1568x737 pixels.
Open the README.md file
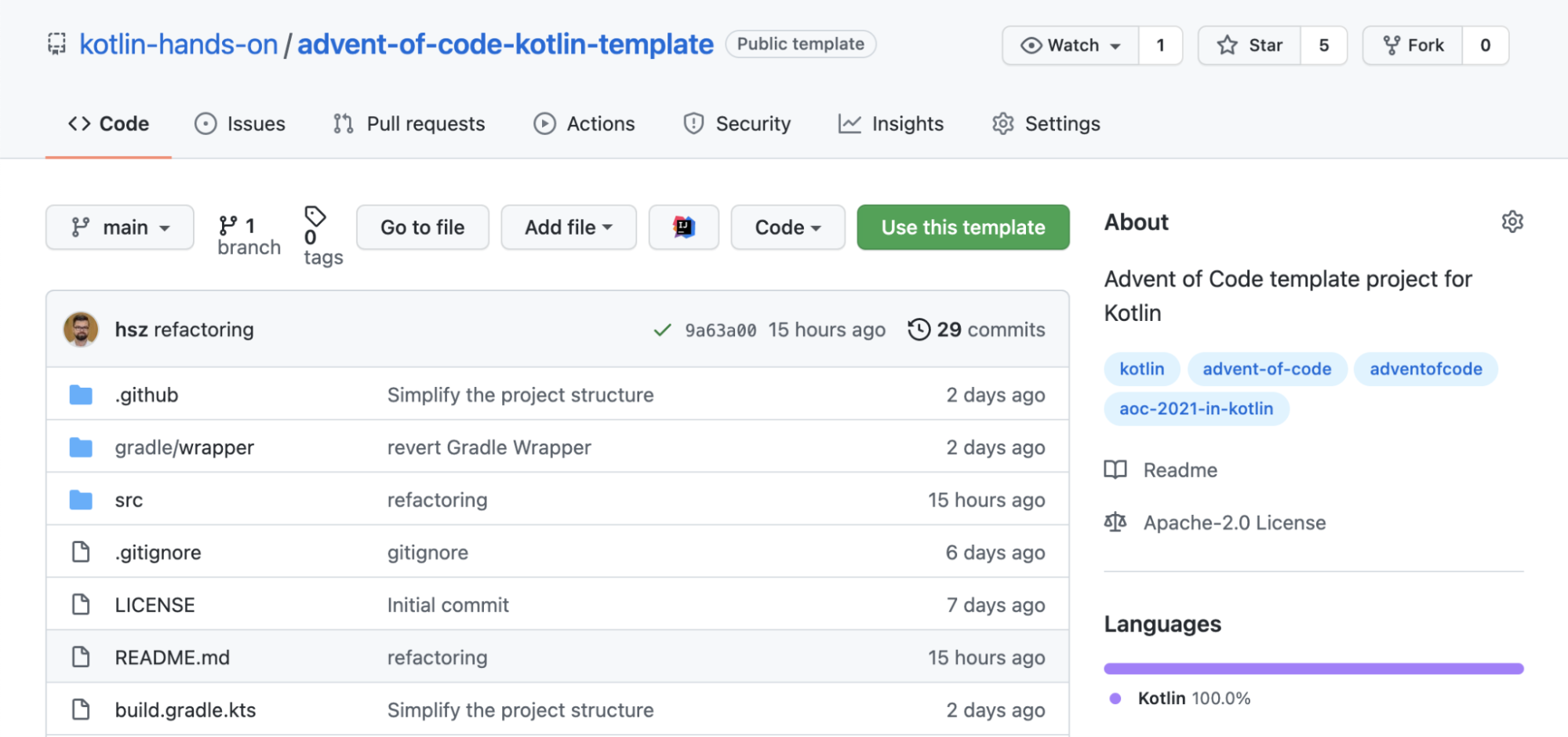tap(172, 658)
